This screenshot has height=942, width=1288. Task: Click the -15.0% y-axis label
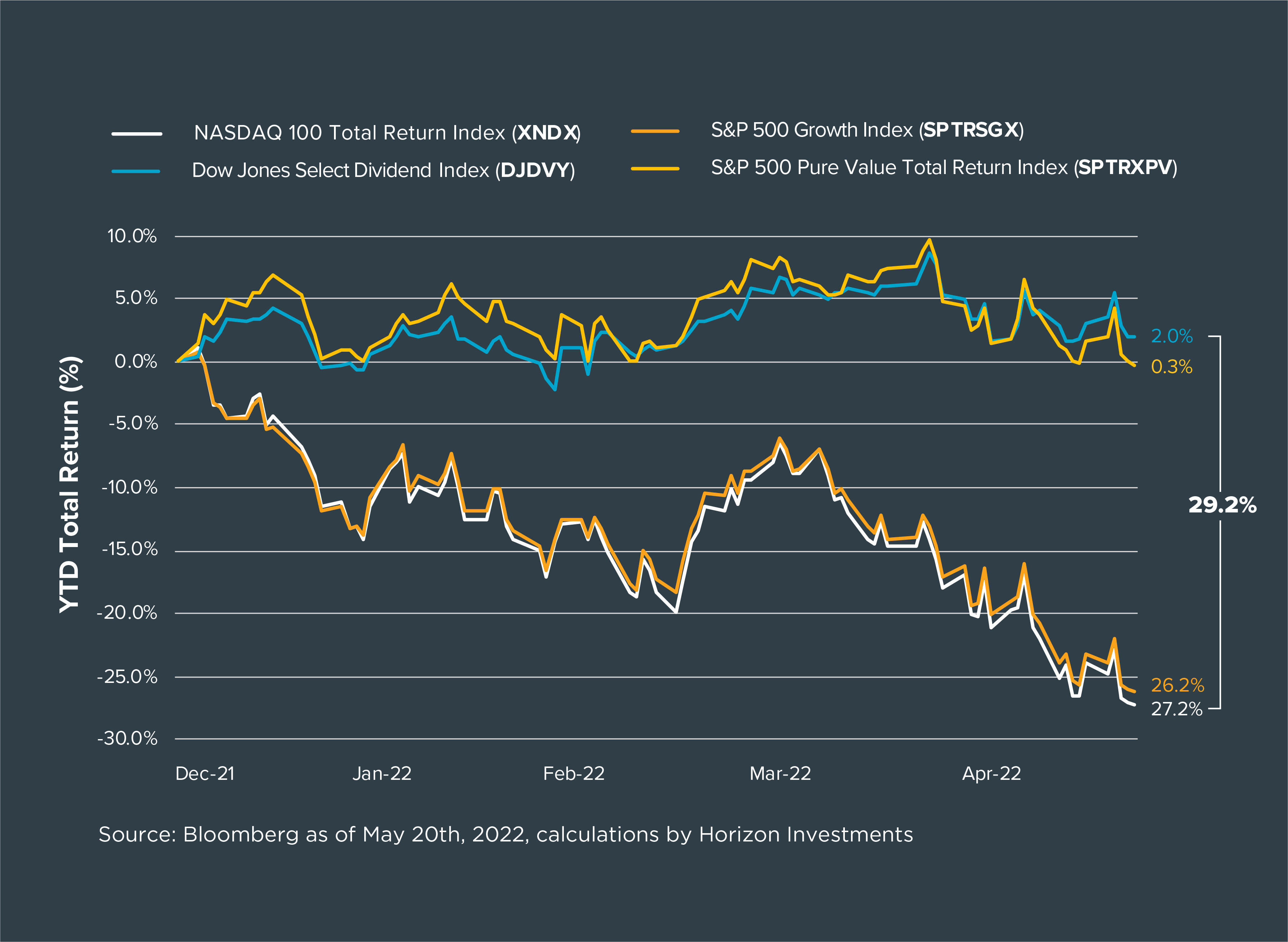tap(129, 549)
